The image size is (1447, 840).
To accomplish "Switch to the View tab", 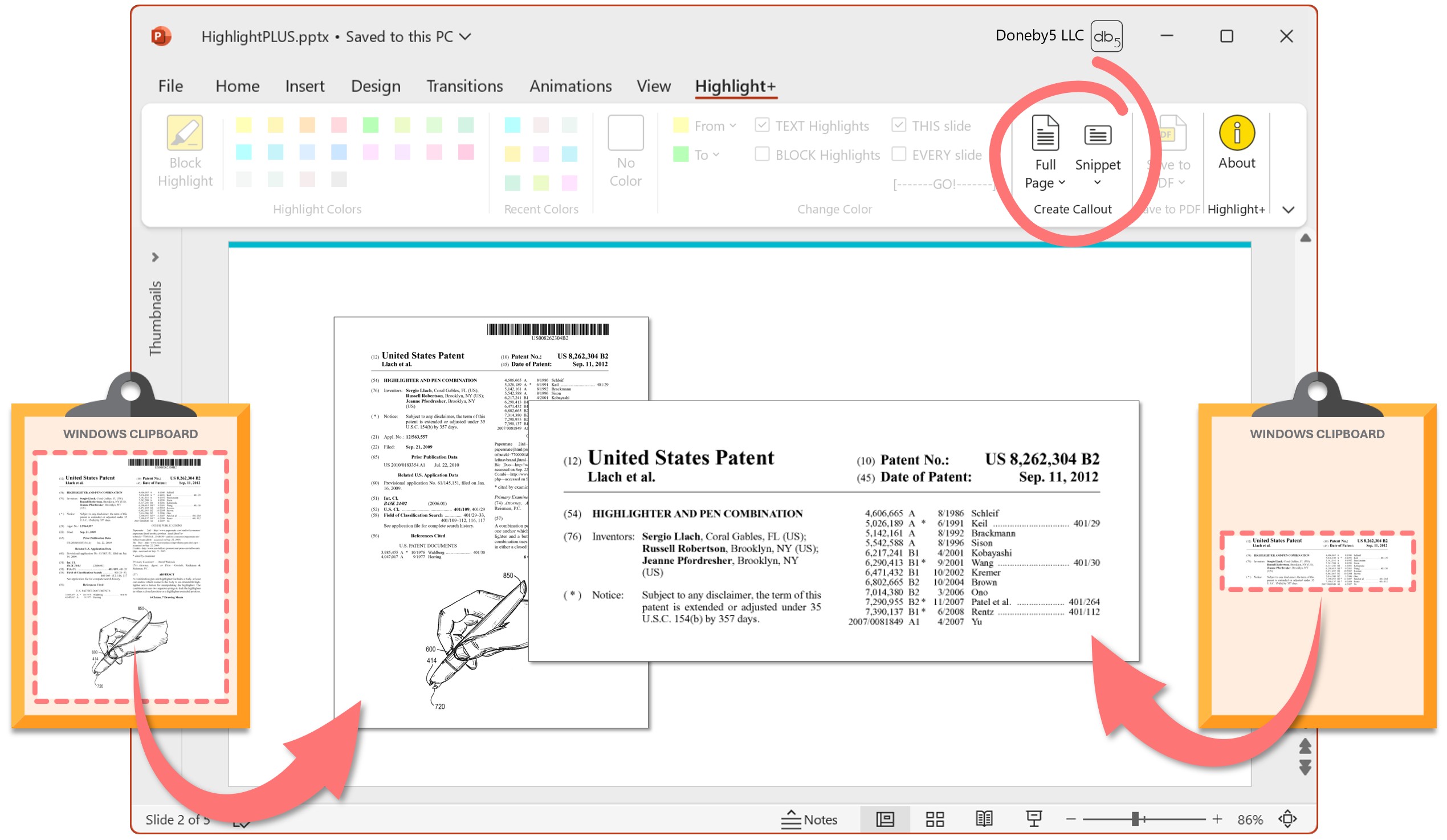I will click(654, 86).
